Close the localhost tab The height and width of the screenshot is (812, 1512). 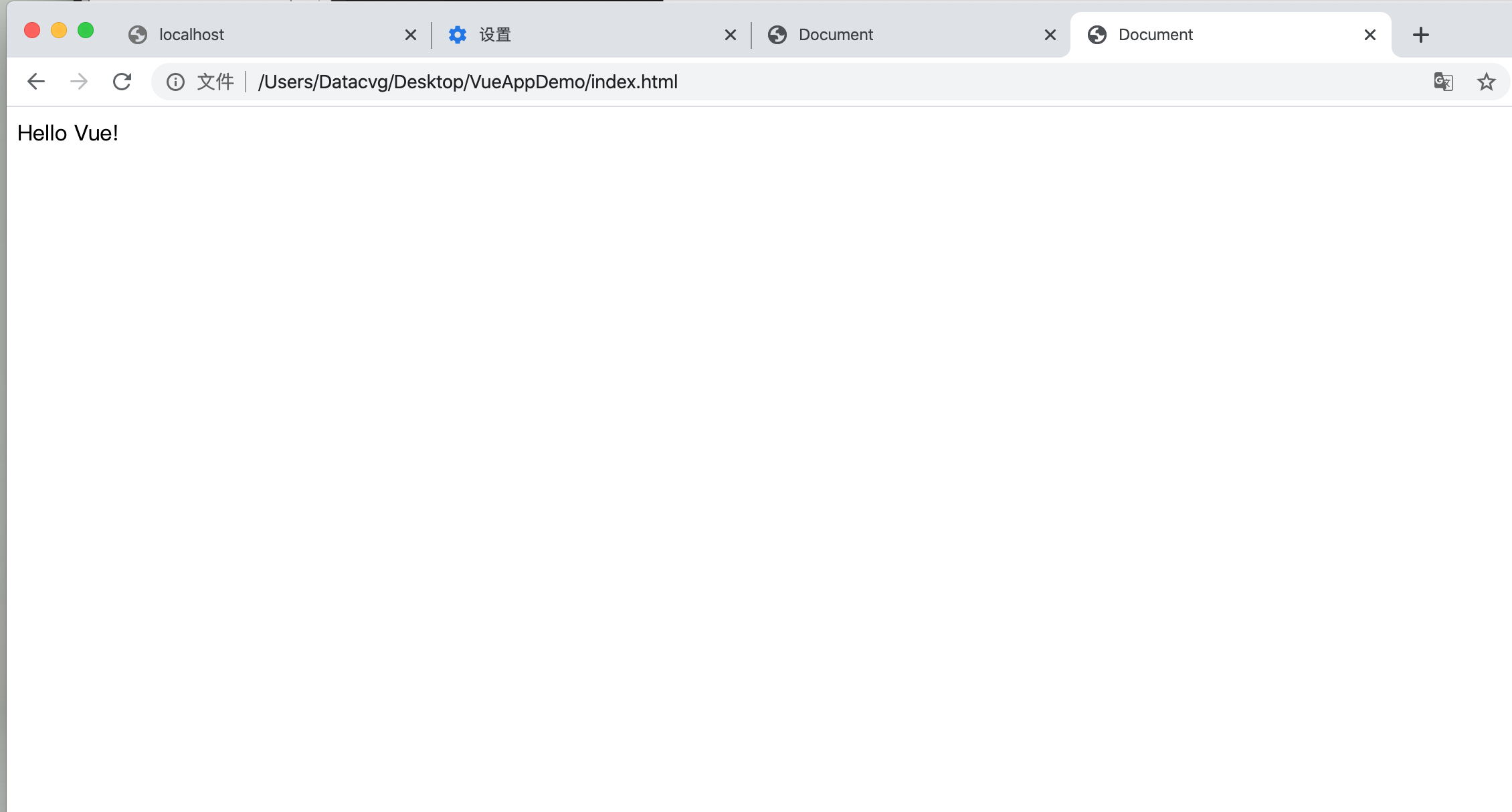coord(410,34)
